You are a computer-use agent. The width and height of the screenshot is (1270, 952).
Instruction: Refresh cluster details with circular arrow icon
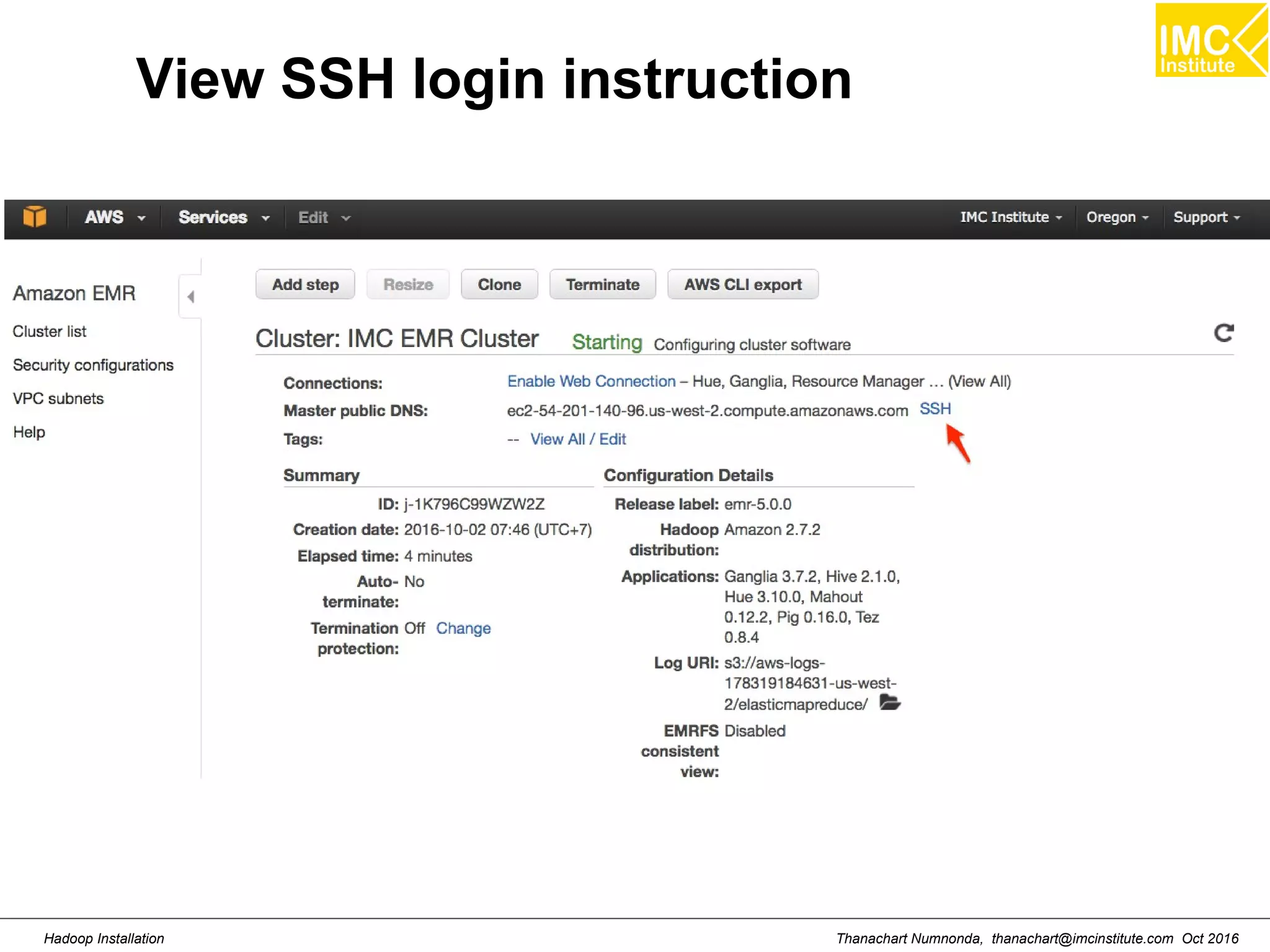[1223, 333]
